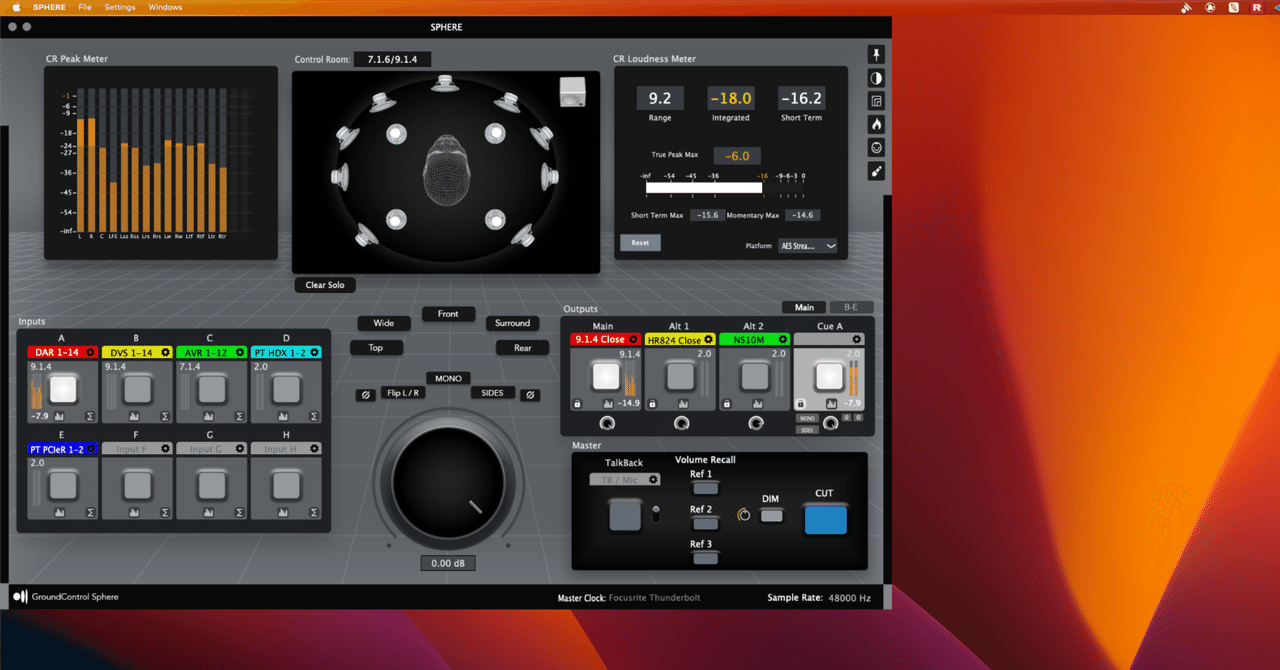1280x670 pixels.
Task: Open settings gear for DVS 1–14 input
Action: click(x=165, y=352)
